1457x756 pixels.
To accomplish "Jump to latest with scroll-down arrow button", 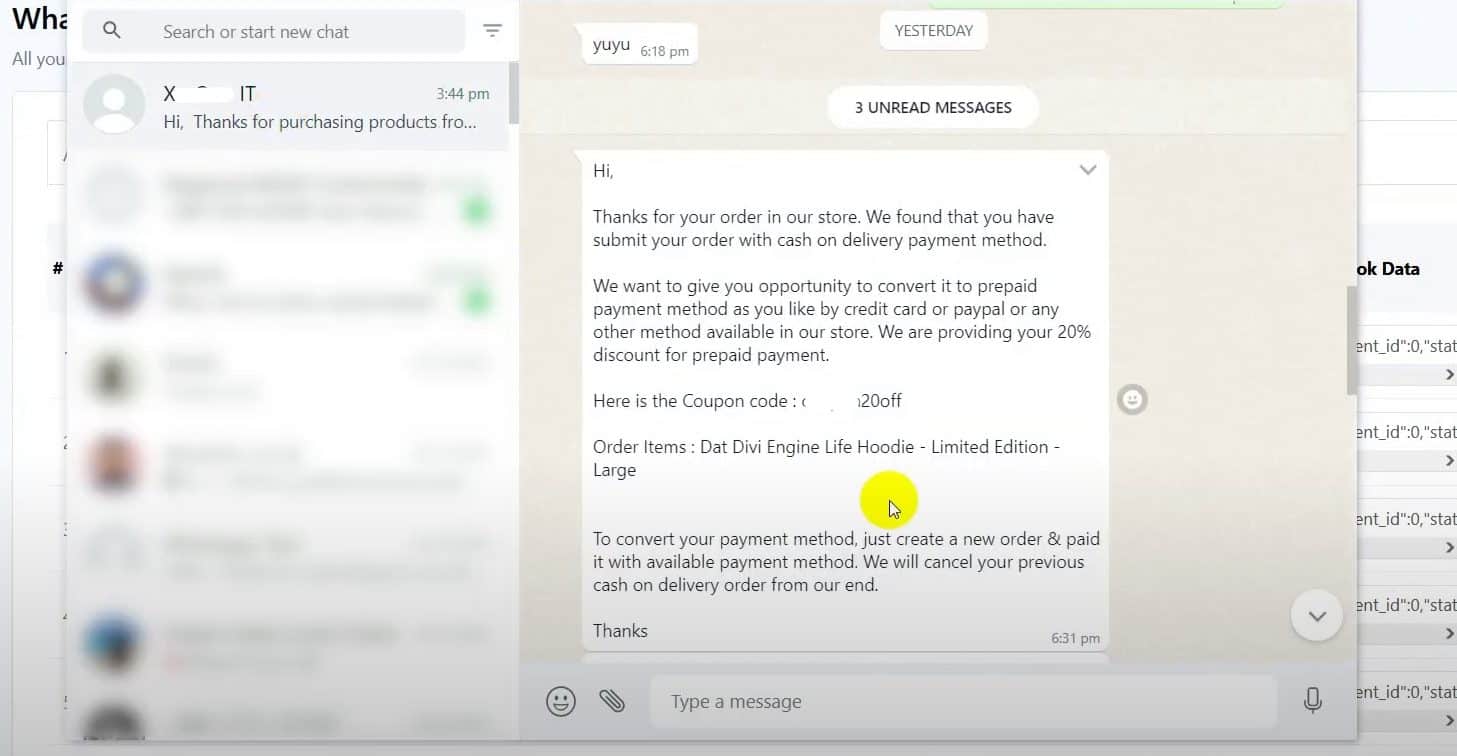I will pos(1317,616).
